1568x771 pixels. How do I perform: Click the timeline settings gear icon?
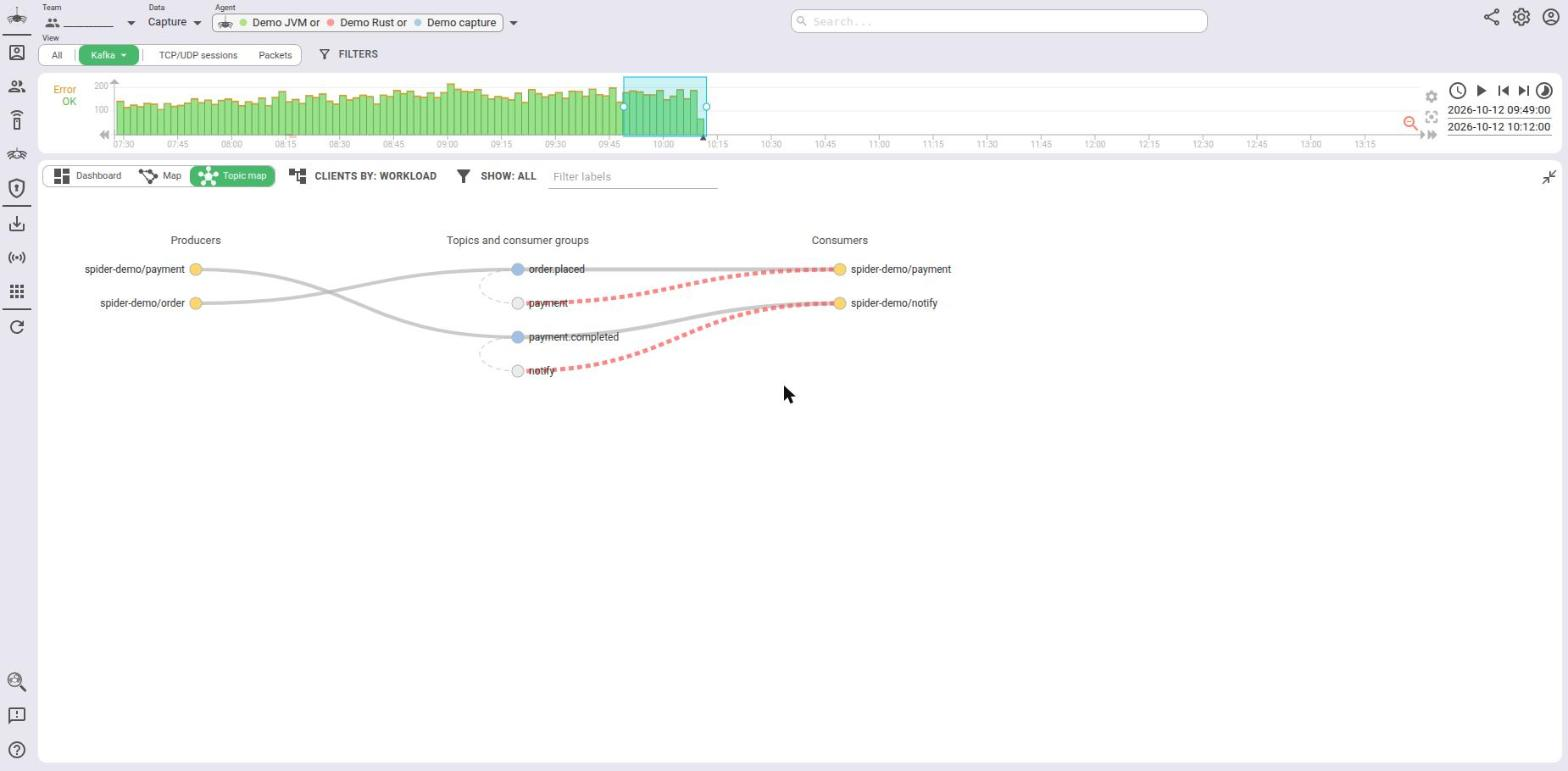pyautogui.click(x=1431, y=97)
